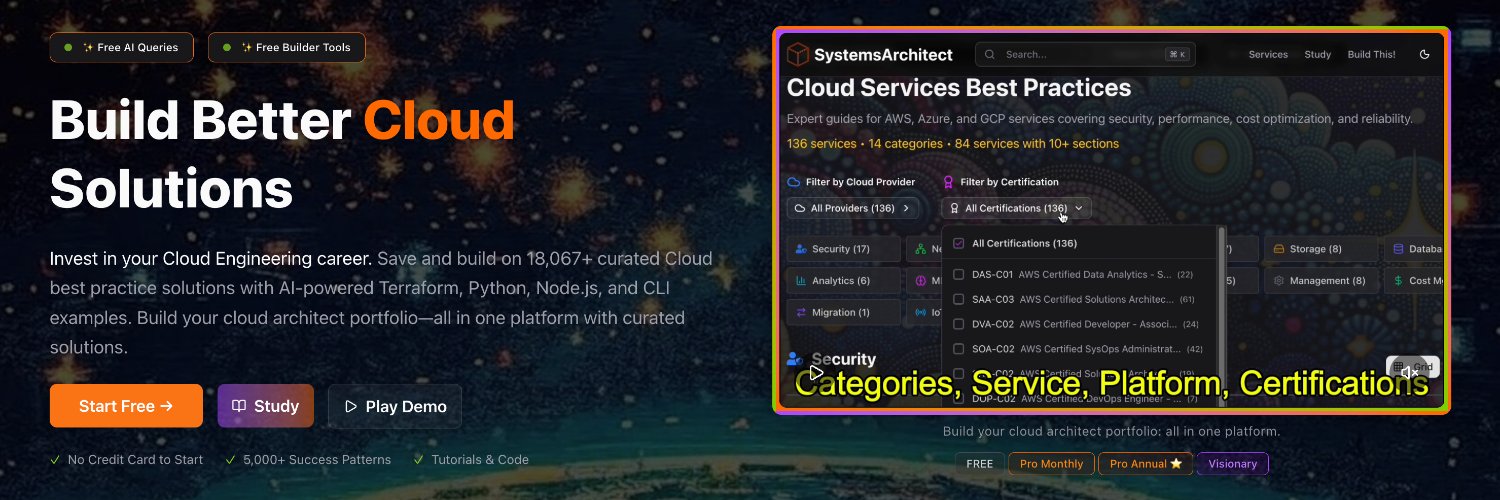Check the SOA-C02 SysOps Administrator checkbox

(x=959, y=349)
